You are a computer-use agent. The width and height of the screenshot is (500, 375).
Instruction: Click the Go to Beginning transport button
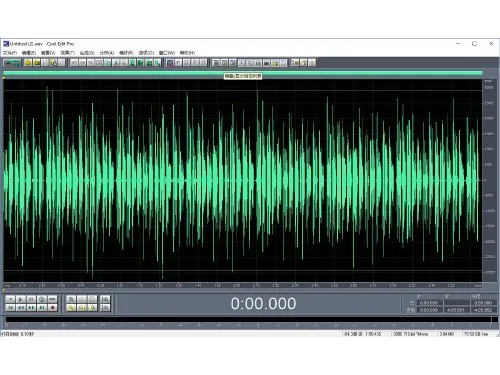click(10, 308)
